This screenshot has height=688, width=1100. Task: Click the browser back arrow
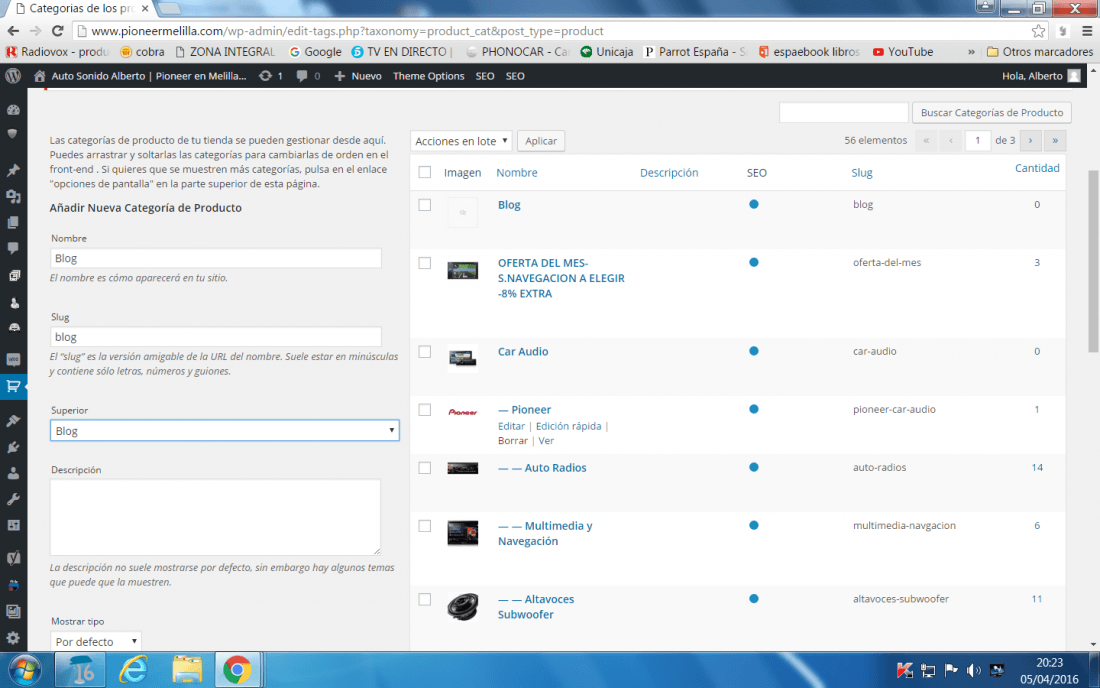[x=13, y=31]
